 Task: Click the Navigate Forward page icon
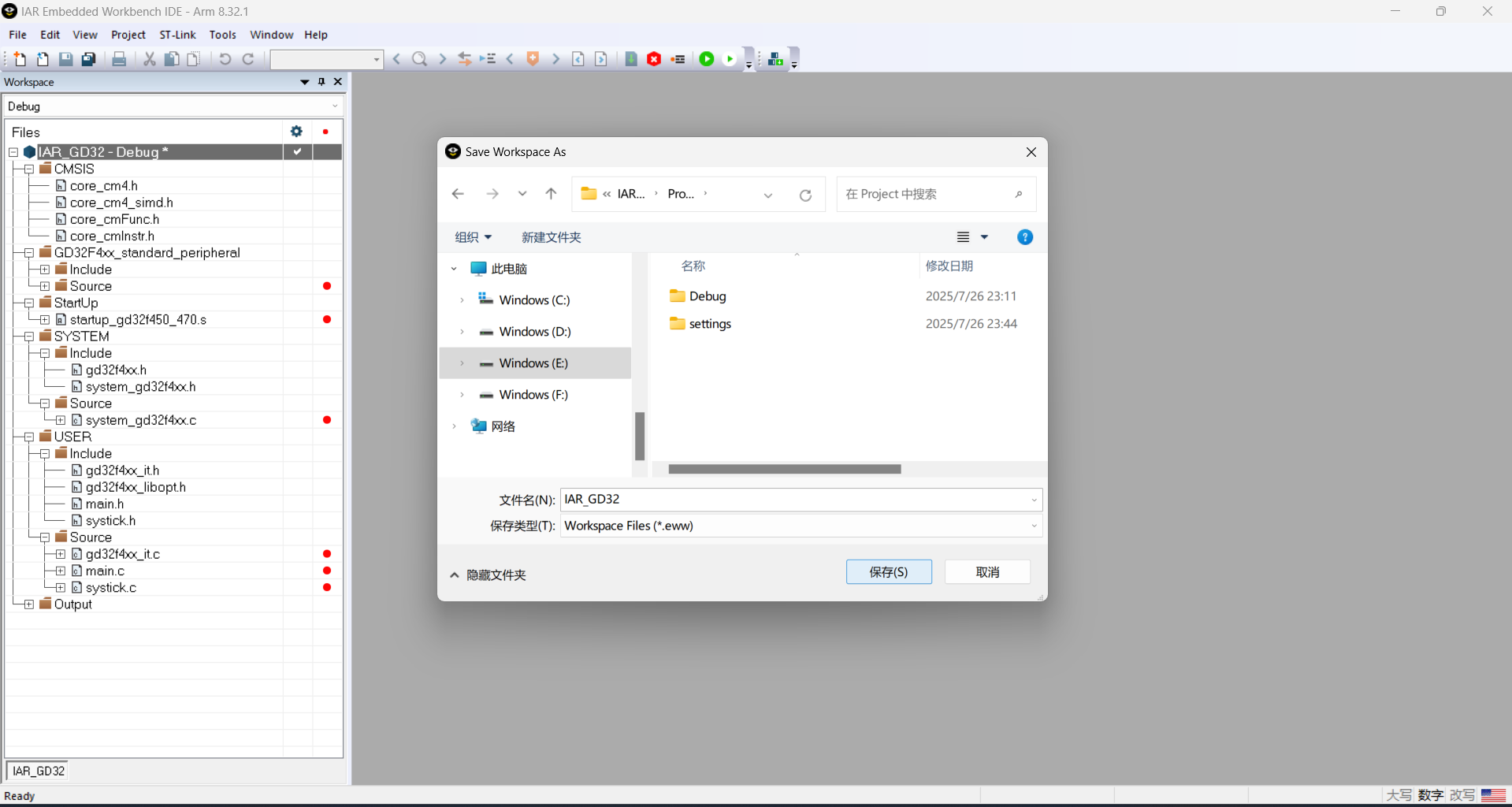click(x=601, y=59)
